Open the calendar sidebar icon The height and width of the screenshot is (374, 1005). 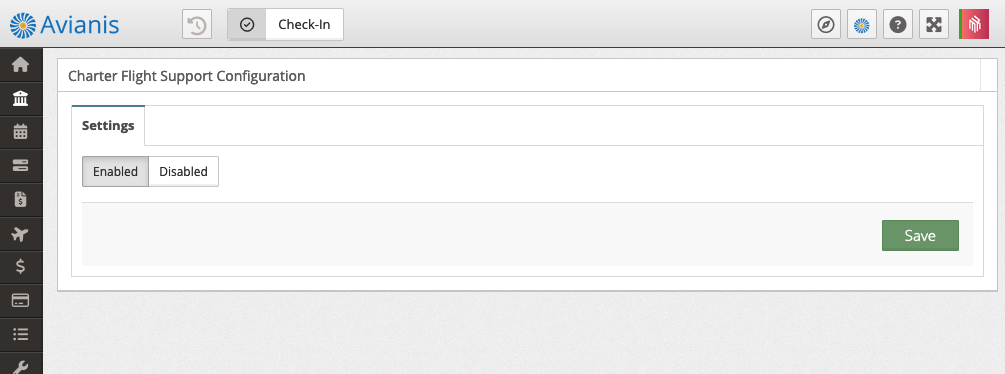coord(21,132)
